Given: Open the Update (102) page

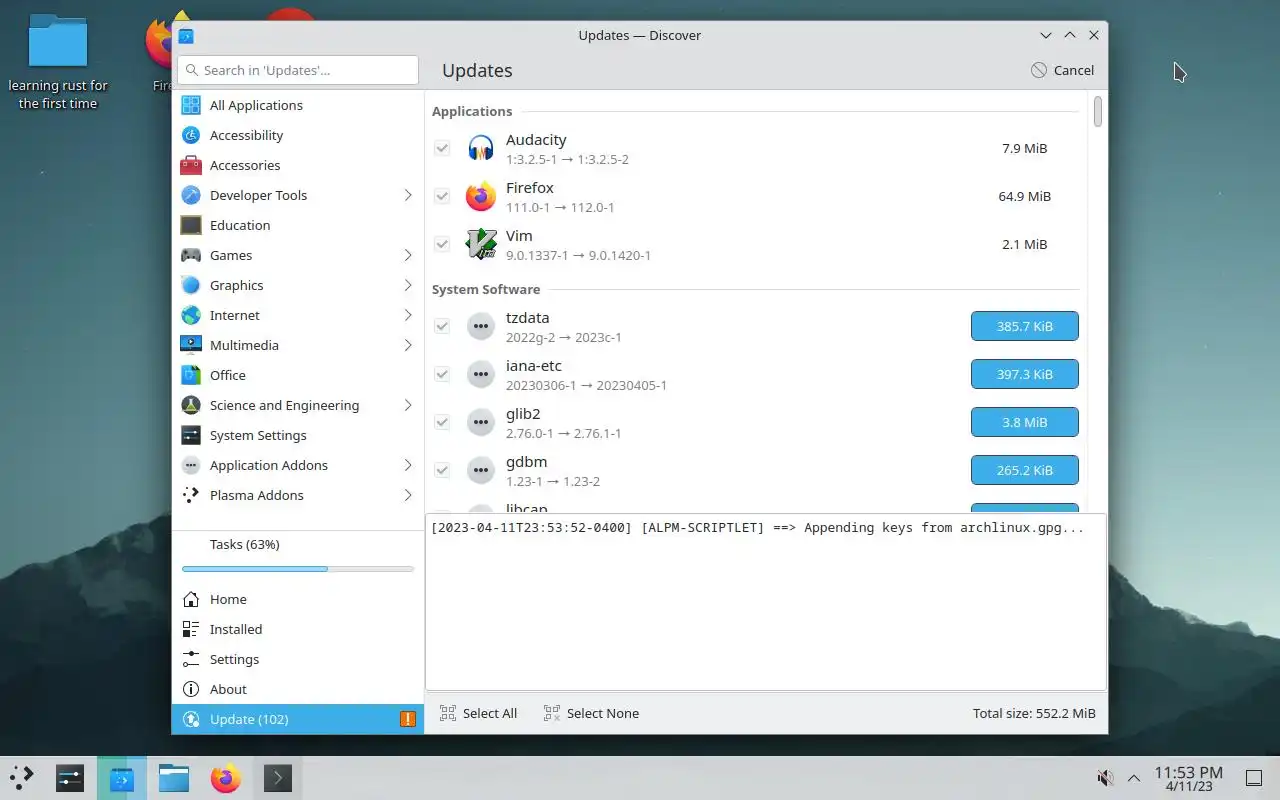Looking at the screenshot, I should [x=298, y=719].
